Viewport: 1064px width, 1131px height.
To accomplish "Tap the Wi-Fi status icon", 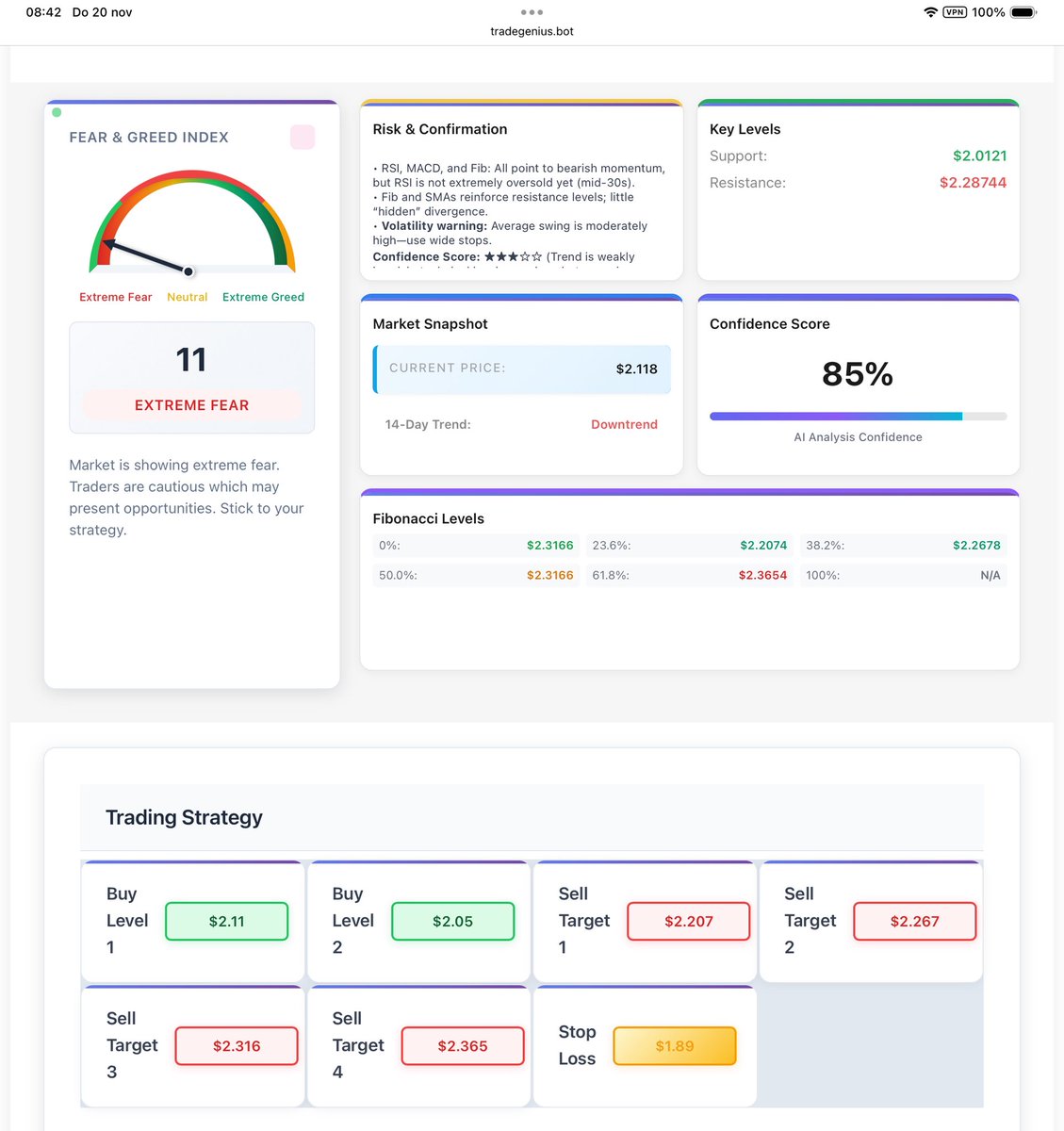I will click(930, 12).
